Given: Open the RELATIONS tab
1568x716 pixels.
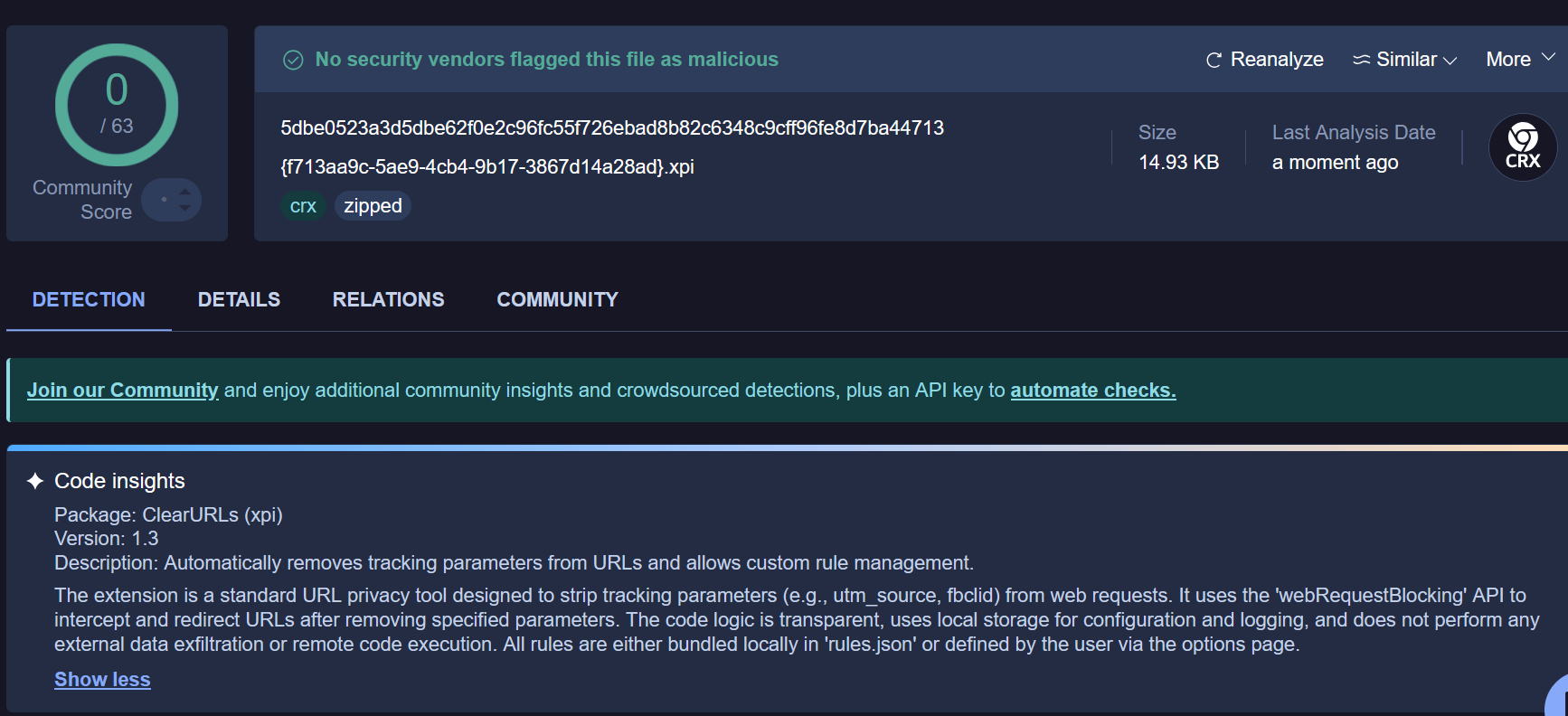Looking at the screenshot, I should [388, 299].
